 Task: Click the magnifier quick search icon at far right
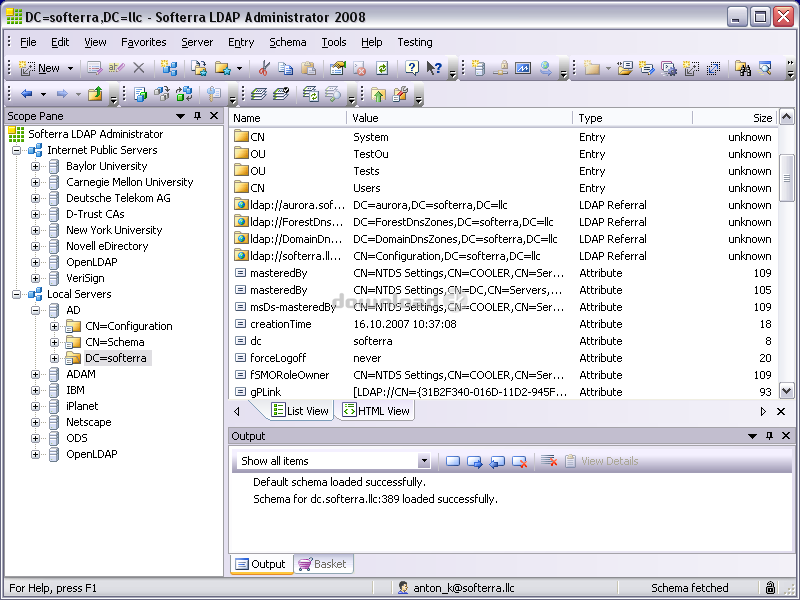tap(765, 68)
